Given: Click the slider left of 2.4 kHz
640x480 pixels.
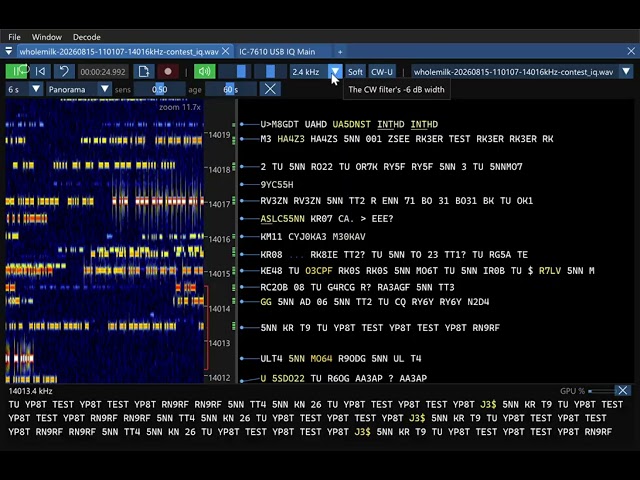Looking at the screenshot, I should pyautogui.click(x=270, y=71).
